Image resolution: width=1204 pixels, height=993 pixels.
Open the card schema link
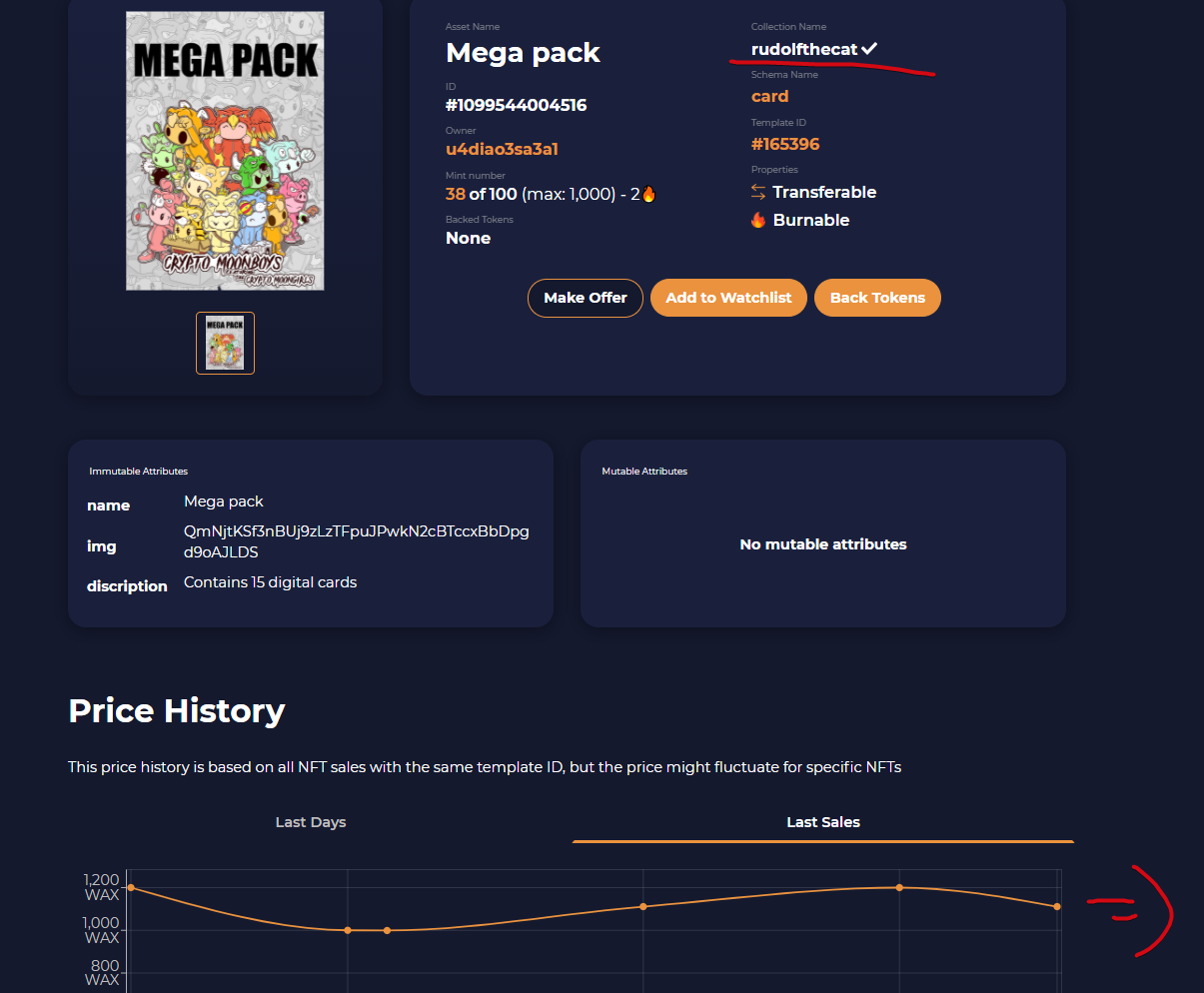point(770,96)
